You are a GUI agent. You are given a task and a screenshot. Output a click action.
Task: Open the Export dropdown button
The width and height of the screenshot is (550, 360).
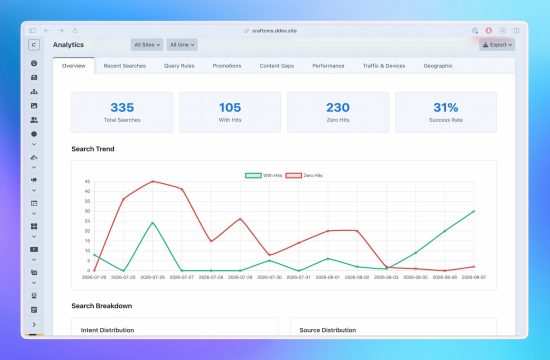pyautogui.click(x=497, y=45)
